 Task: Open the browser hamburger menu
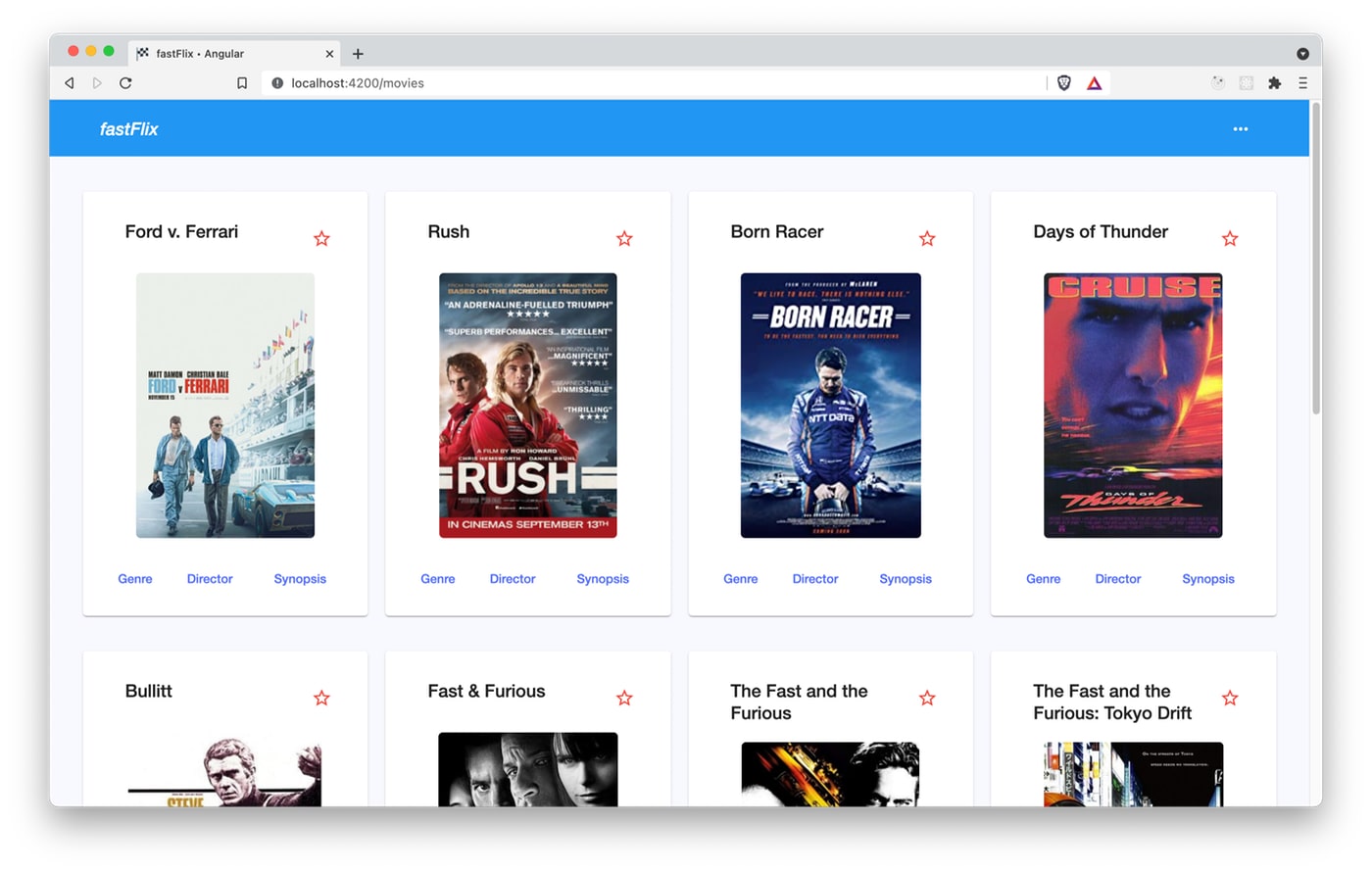click(1302, 83)
